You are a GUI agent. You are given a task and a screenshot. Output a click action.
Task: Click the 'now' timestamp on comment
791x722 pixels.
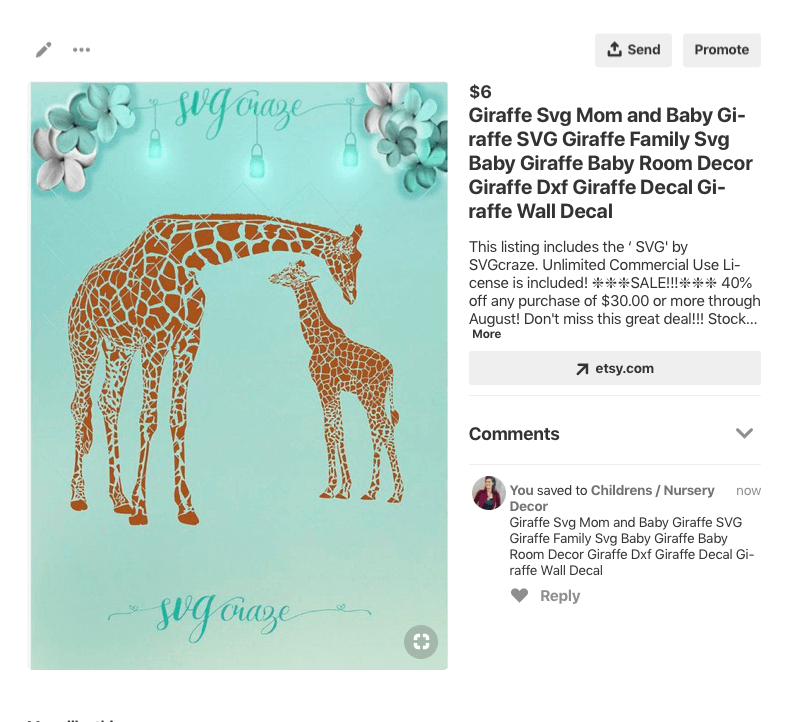click(x=748, y=491)
